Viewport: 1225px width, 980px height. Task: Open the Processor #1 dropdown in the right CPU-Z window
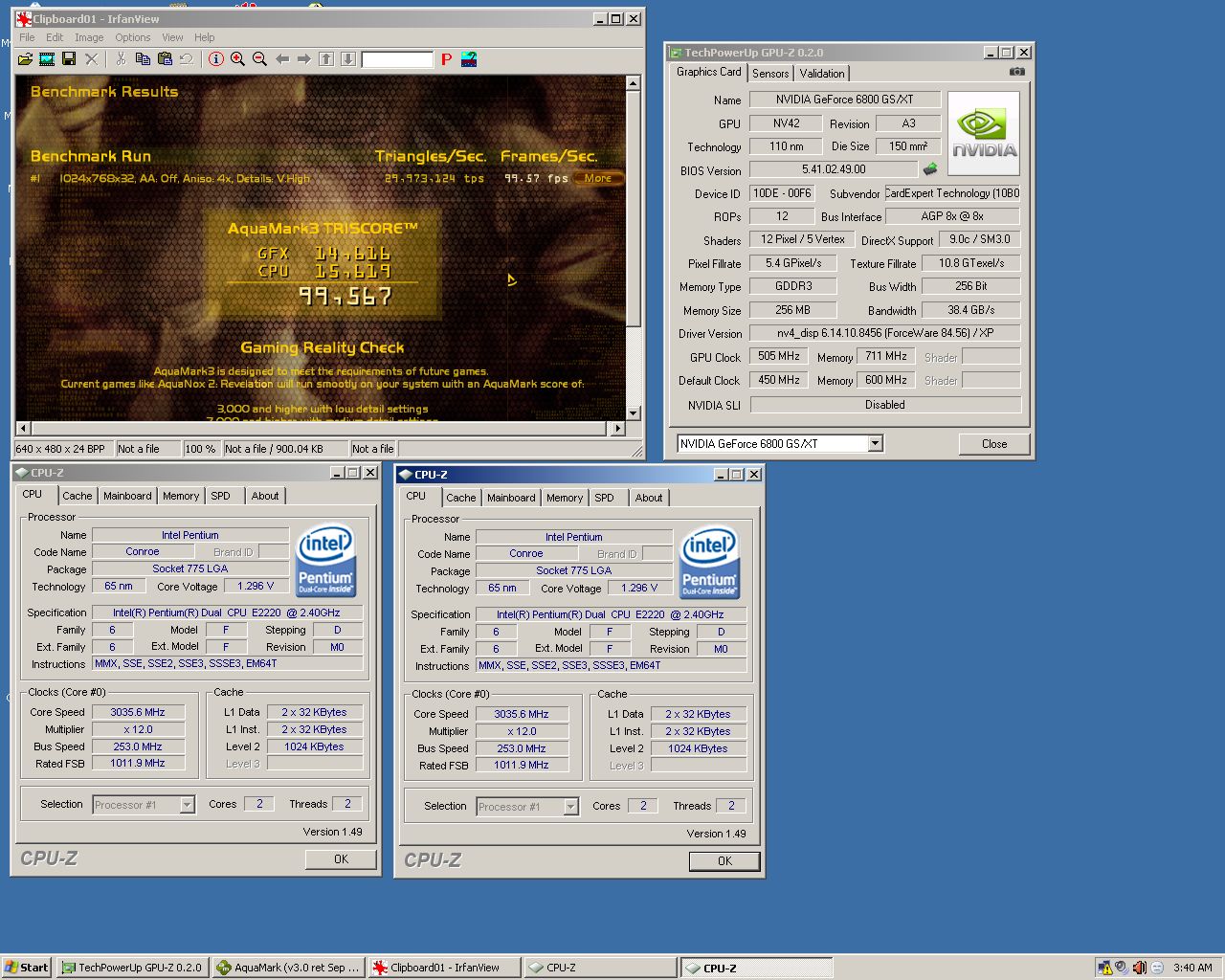click(570, 807)
